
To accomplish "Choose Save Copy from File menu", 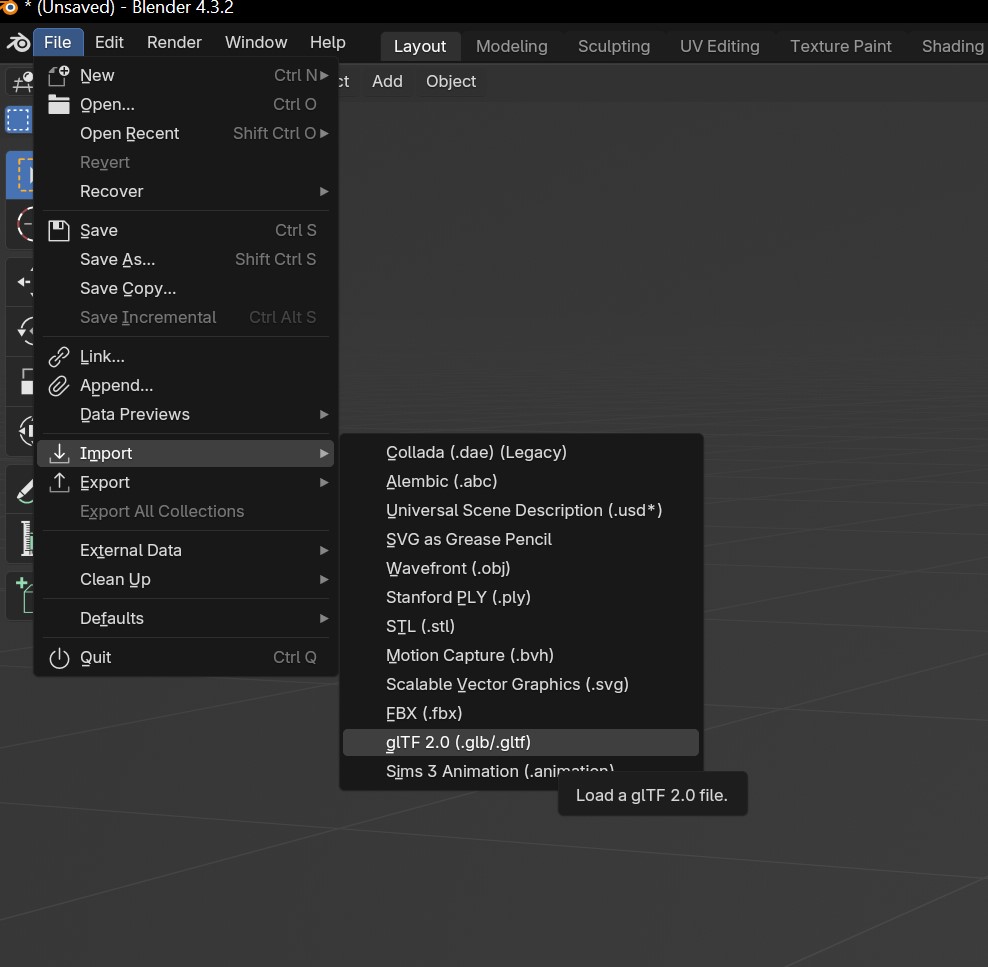I will pos(185,289).
